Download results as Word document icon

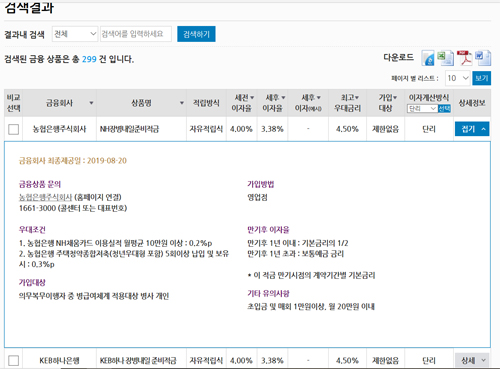click(x=483, y=58)
